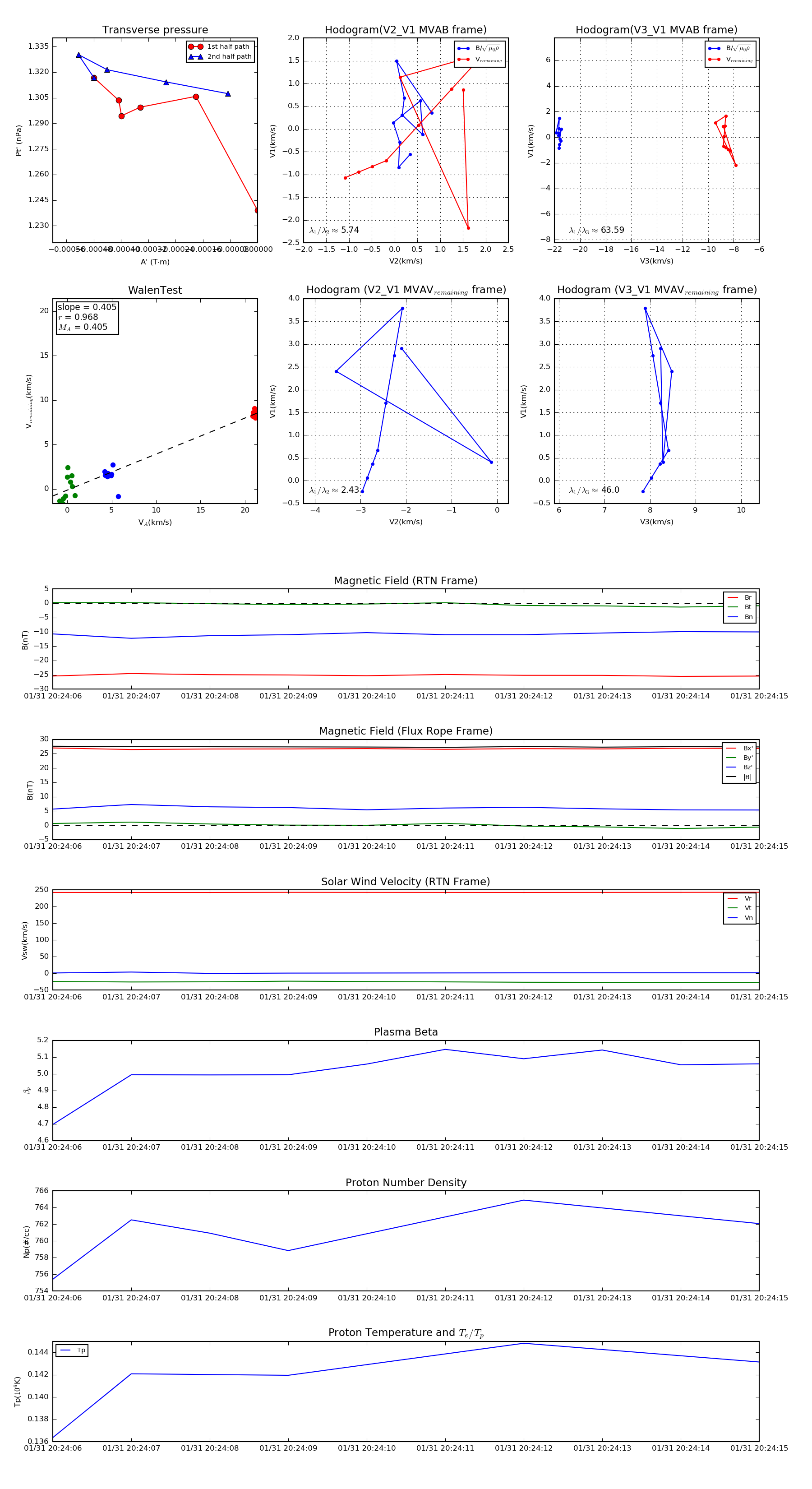Click the λ1/λ2 ≈ 2.43 annotation
Screen dimensions: 812x1489
(x=334, y=490)
